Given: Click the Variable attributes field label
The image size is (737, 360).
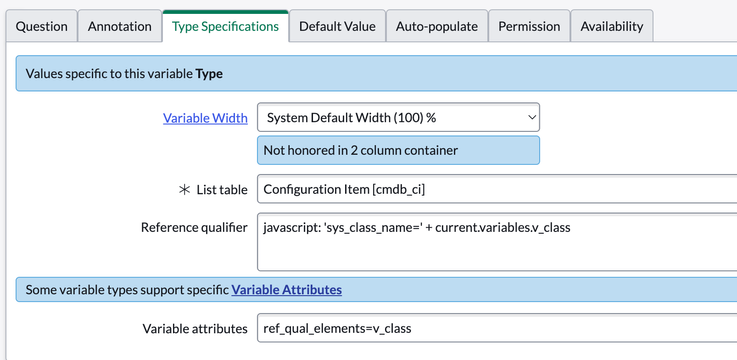Looking at the screenshot, I should 195,329.
